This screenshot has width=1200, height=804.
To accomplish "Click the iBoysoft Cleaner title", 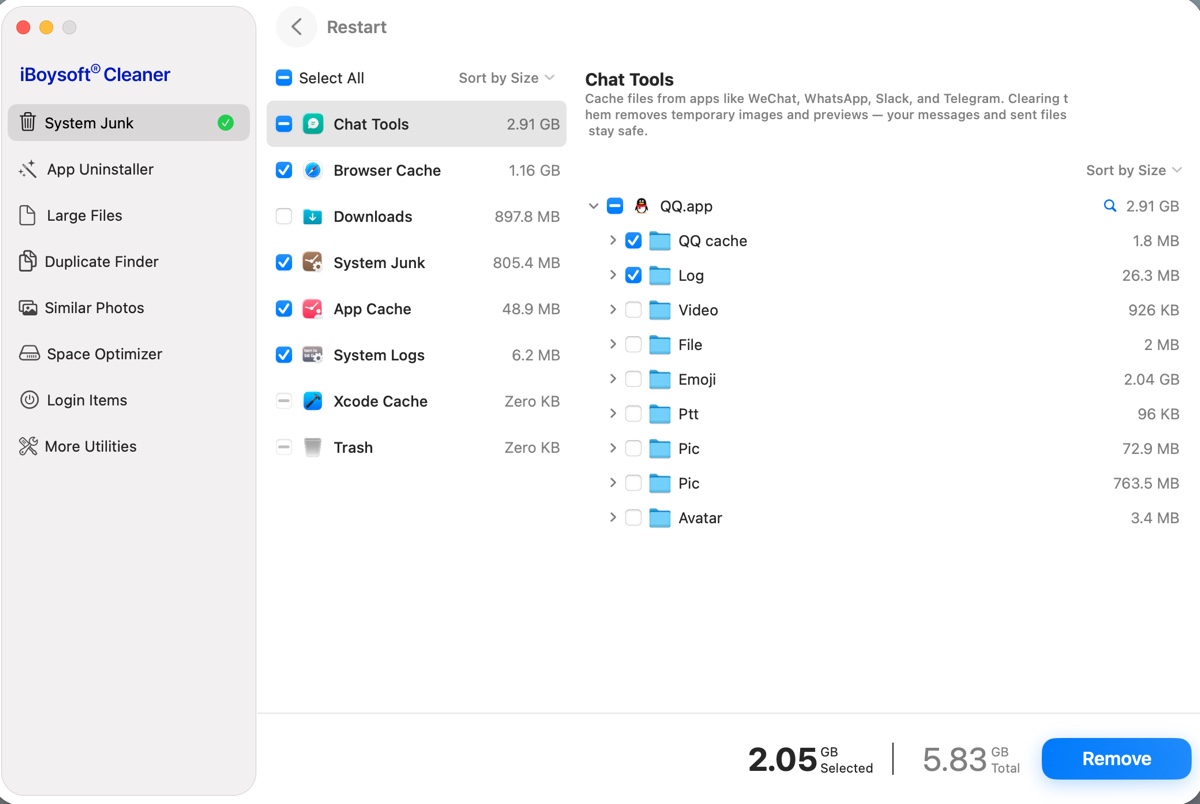I will coord(95,74).
